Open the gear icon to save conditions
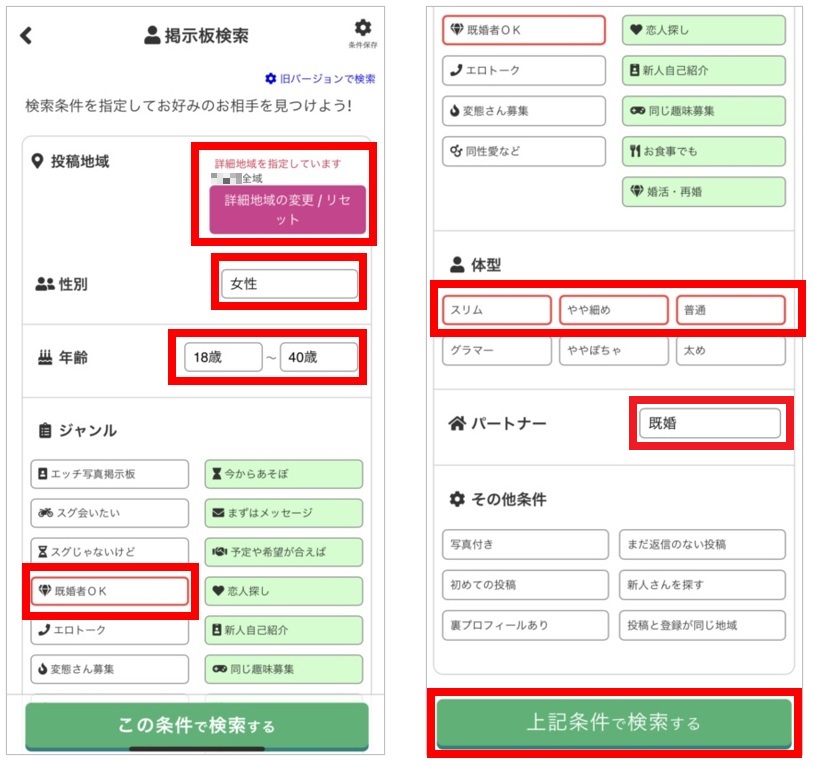The height and width of the screenshot is (765, 814). tap(362, 29)
